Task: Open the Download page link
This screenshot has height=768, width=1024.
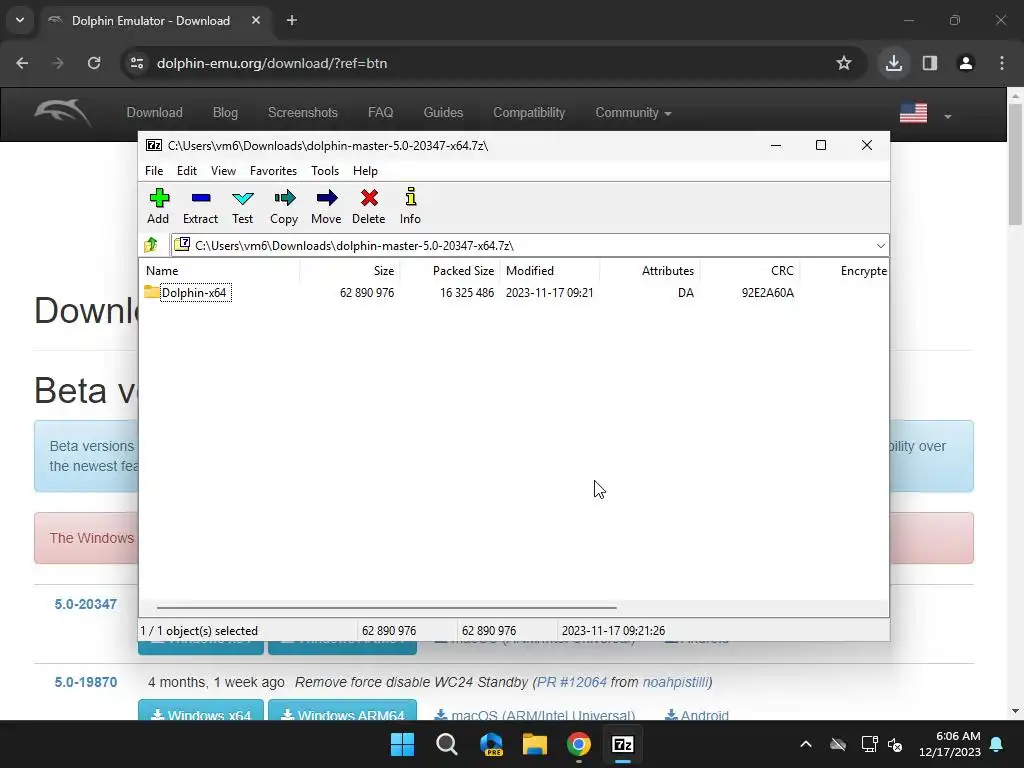Action: pyautogui.click(x=155, y=112)
